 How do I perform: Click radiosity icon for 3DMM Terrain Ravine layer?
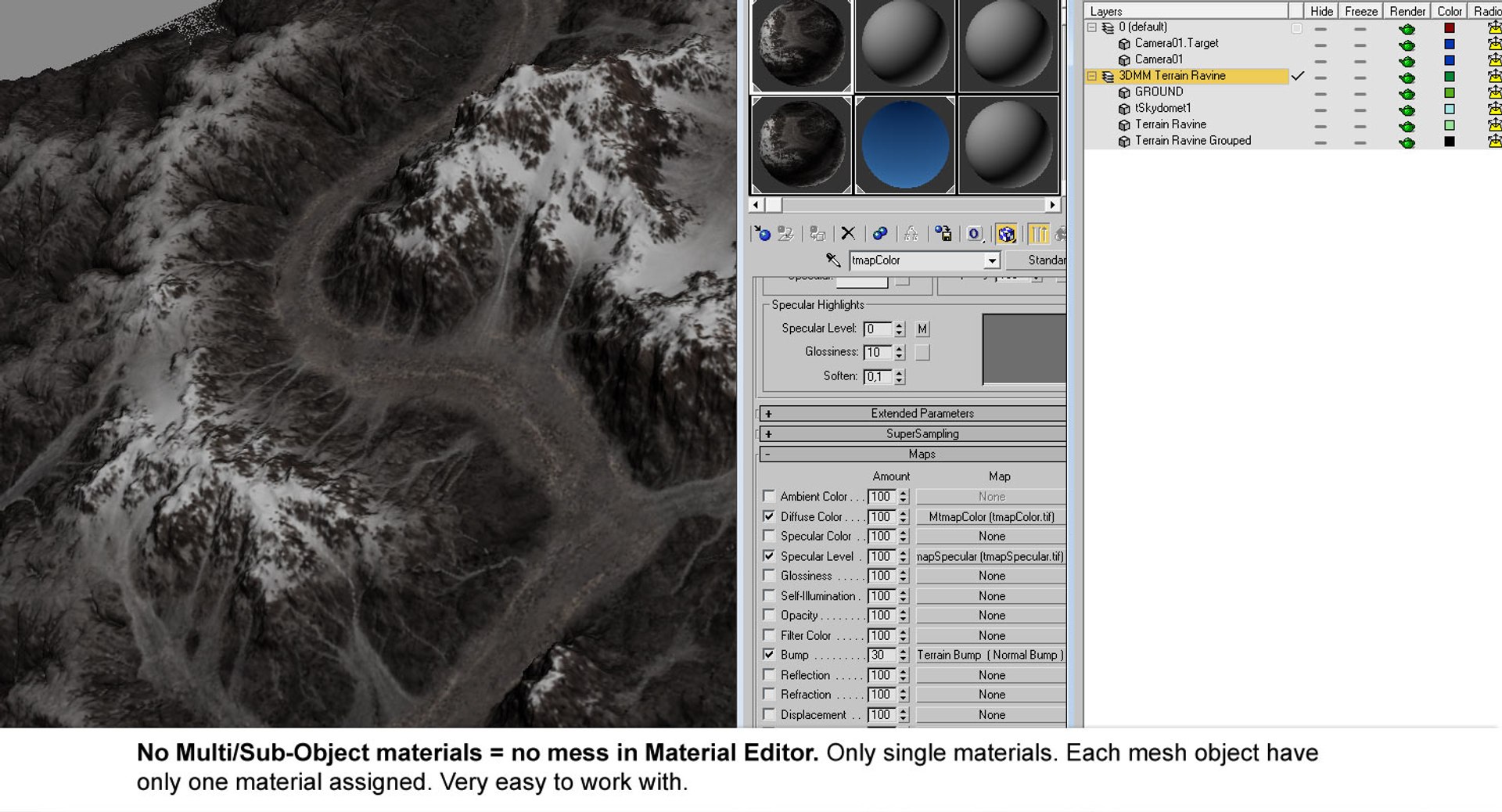pos(1493,76)
